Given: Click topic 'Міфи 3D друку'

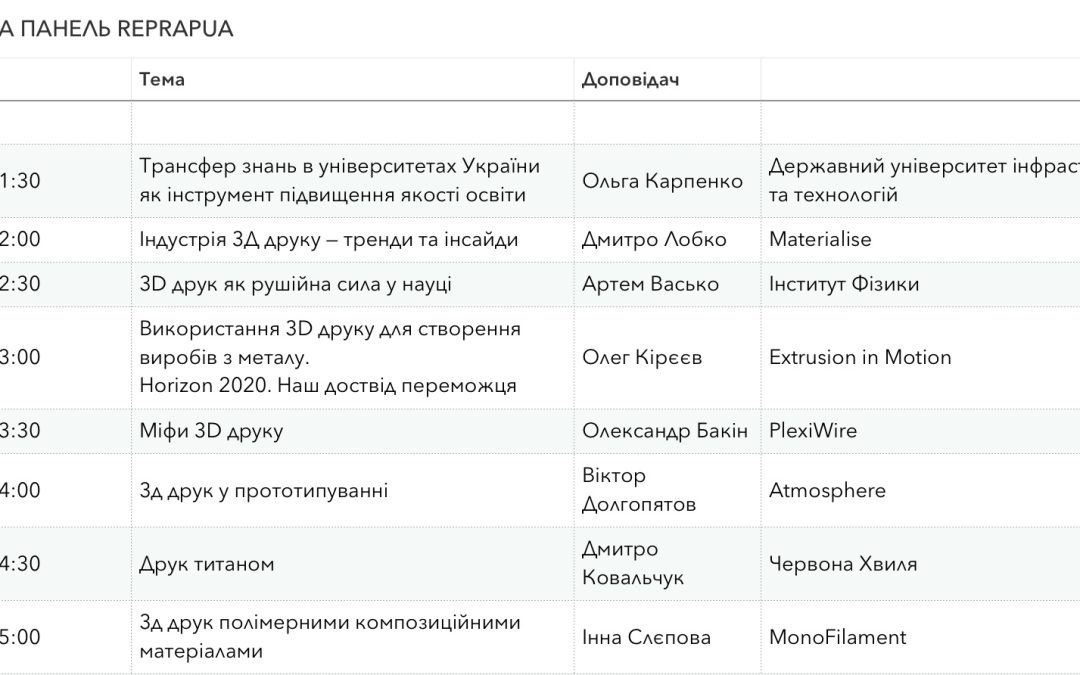Looking at the screenshot, I should pos(211,431).
